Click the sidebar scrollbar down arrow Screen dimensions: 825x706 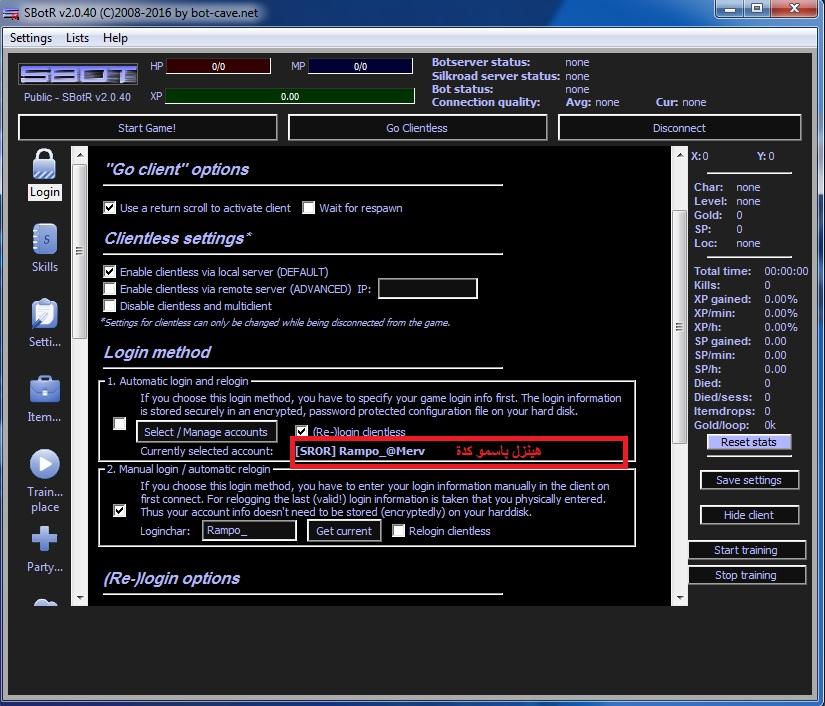79,598
